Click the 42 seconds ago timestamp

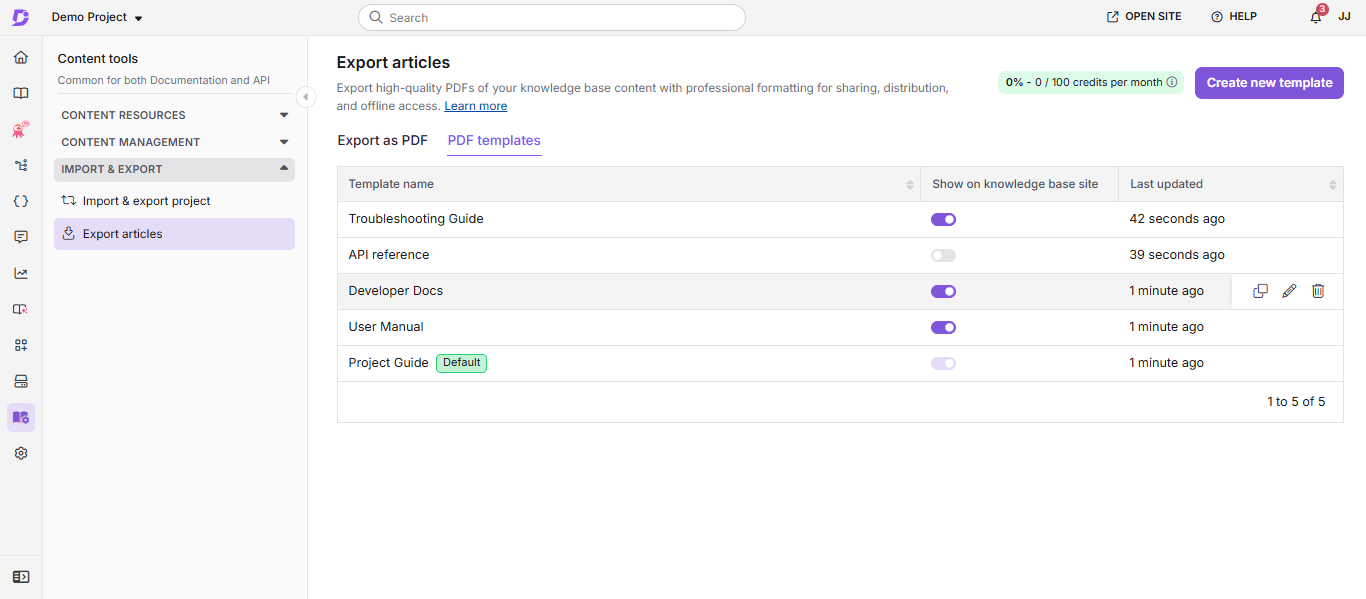pyautogui.click(x=1177, y=219)
